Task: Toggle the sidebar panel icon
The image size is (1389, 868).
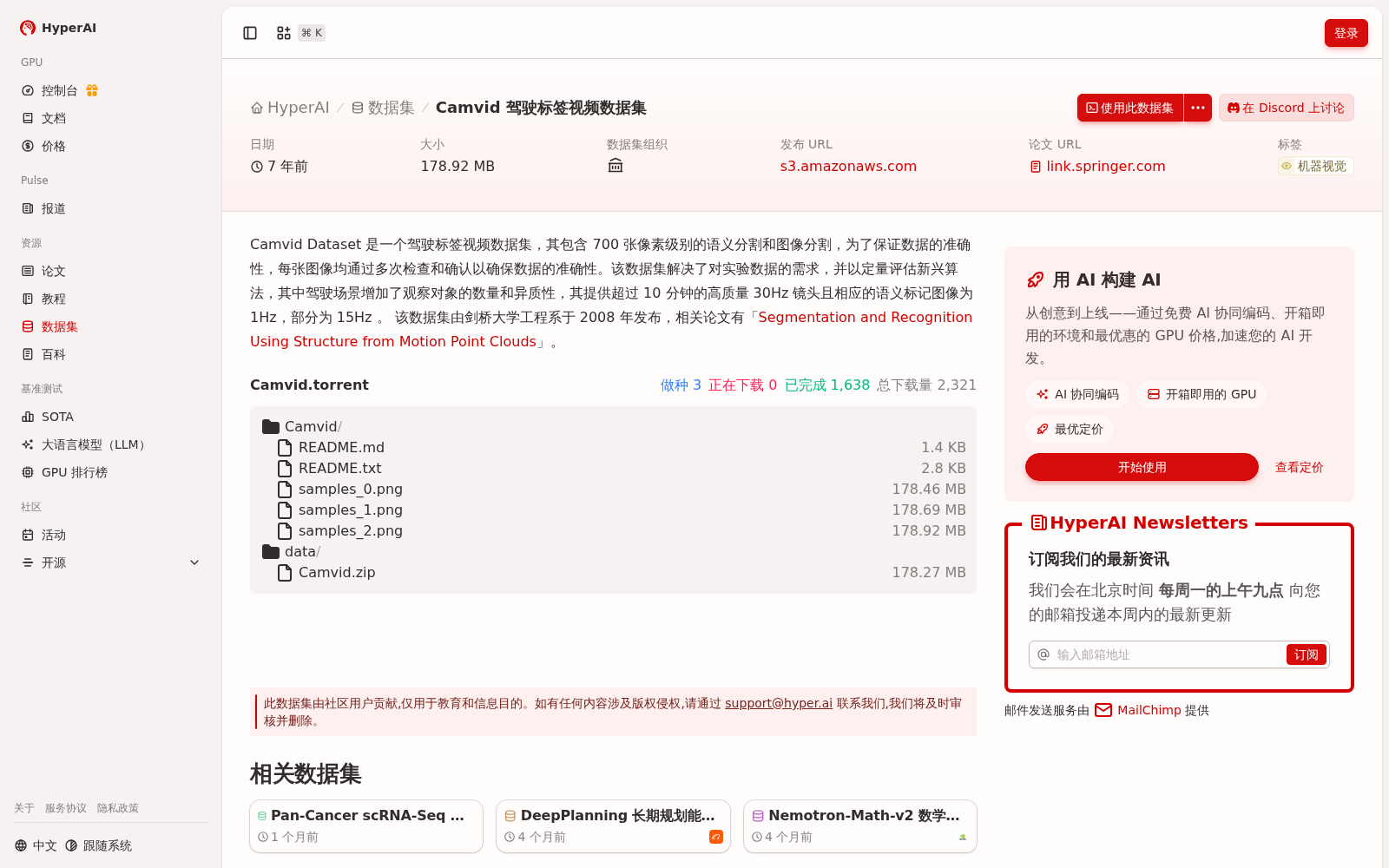Action: click(x=250, y=33)
